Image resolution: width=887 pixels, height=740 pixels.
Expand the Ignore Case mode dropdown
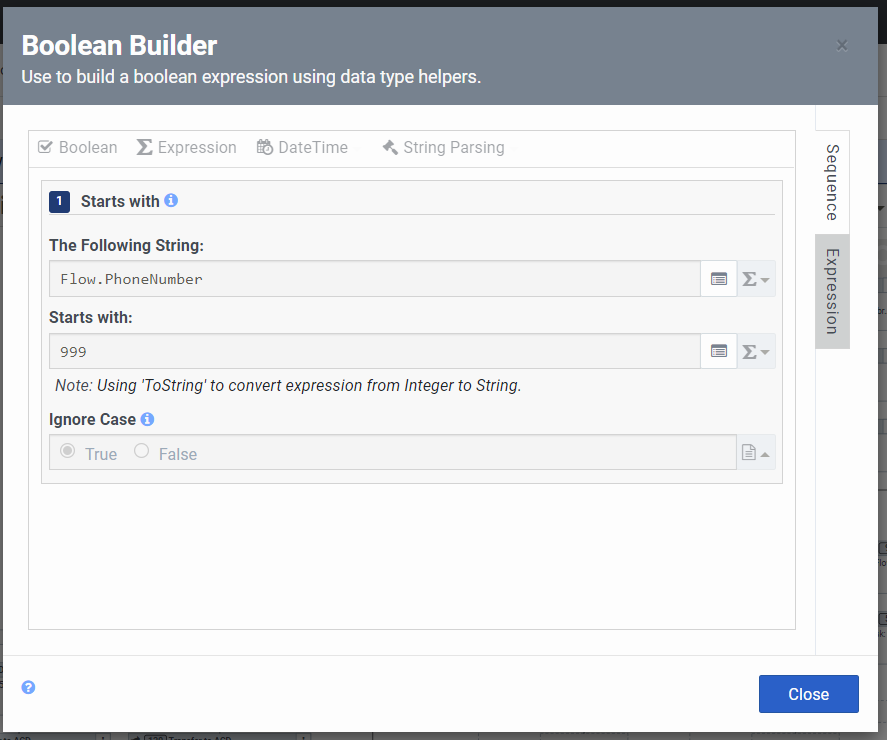pyautogui.click(x=755, y=453)
